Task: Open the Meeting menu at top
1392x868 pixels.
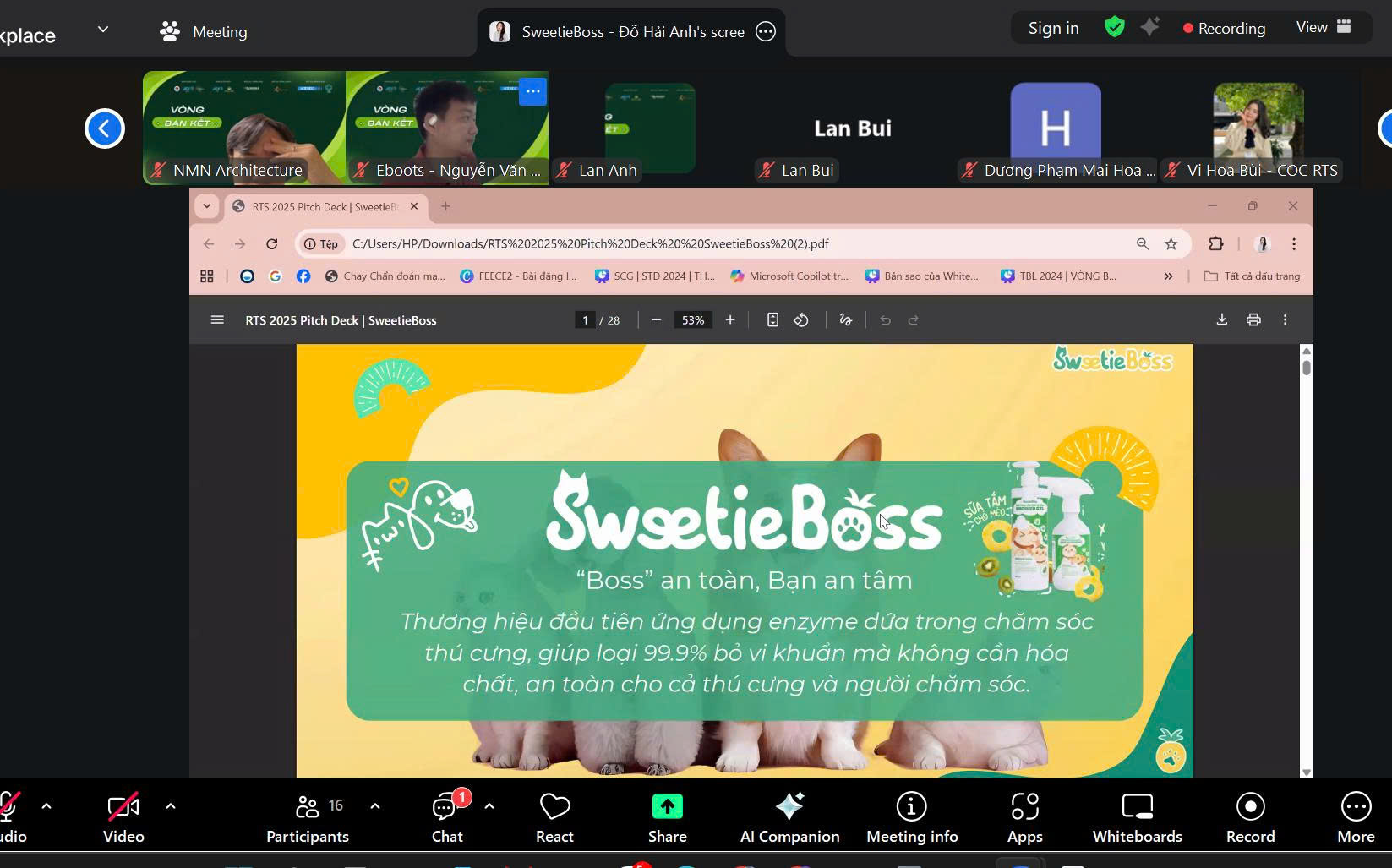Action: click(204, 32)
